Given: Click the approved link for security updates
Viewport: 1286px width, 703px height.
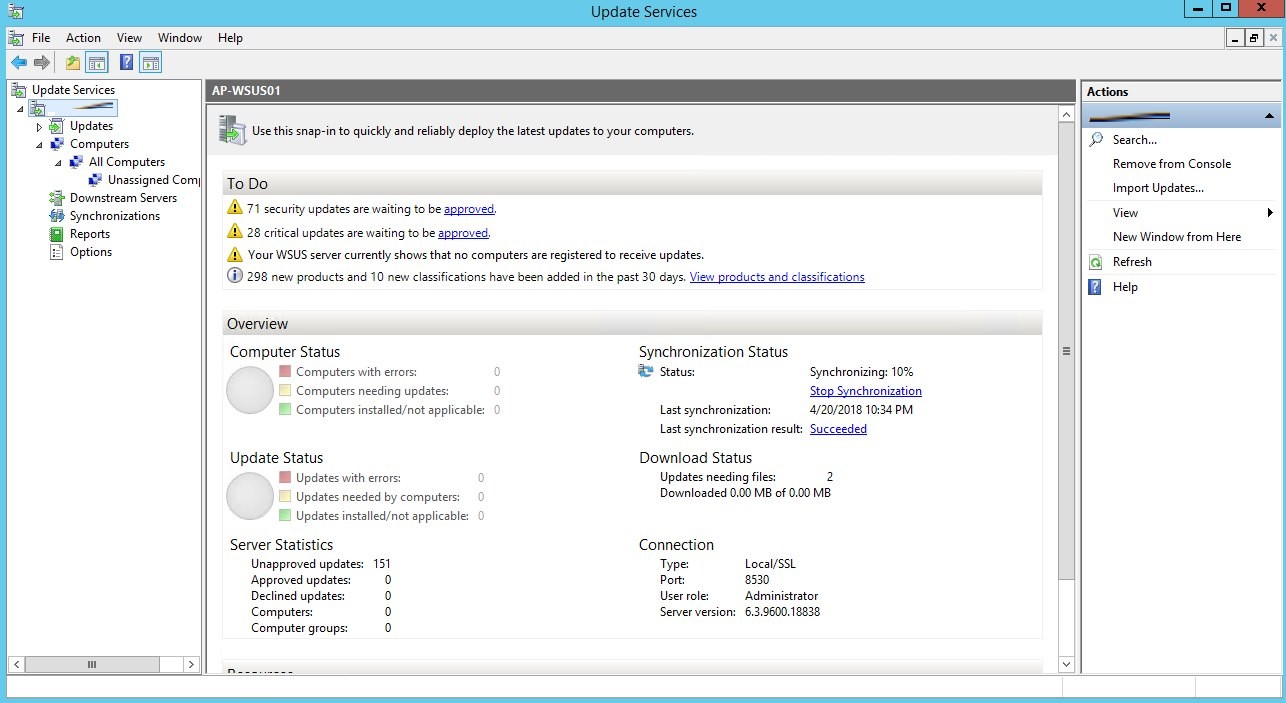Looking at the screenshot, I should tap(469, 209).
